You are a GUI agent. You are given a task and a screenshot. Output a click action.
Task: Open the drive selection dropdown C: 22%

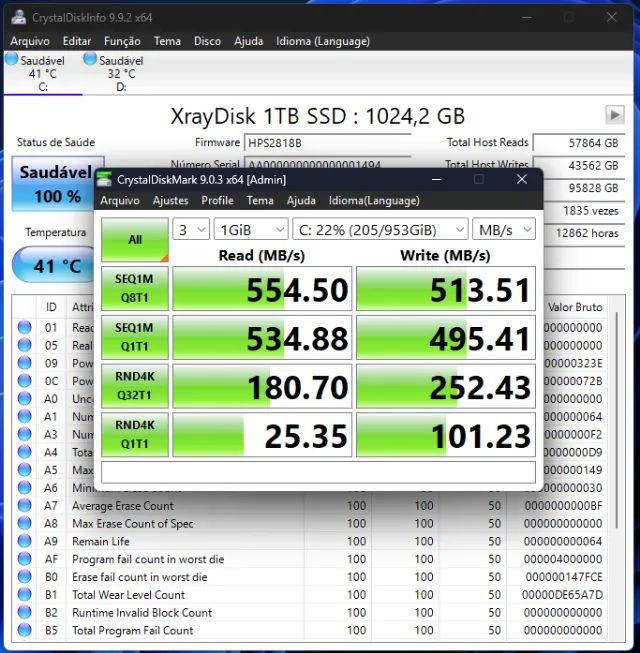click(x=380, y=229)
